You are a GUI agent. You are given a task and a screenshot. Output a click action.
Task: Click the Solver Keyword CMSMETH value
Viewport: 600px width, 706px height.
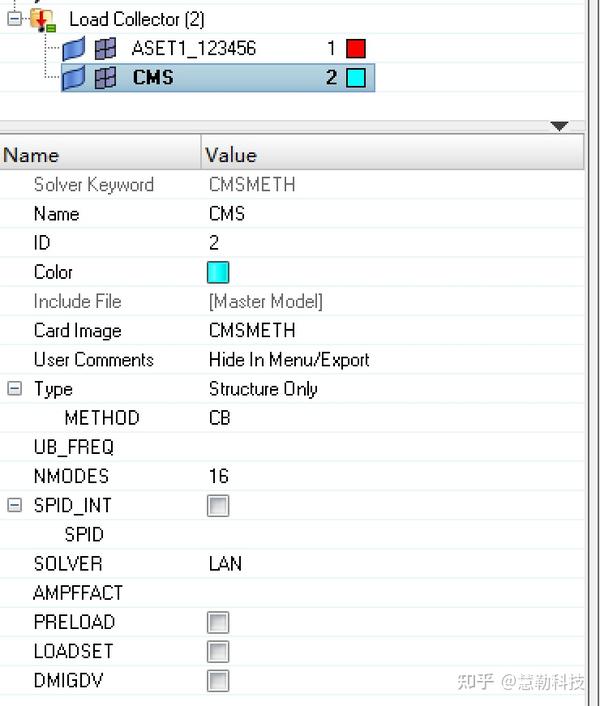pos(252,185)
